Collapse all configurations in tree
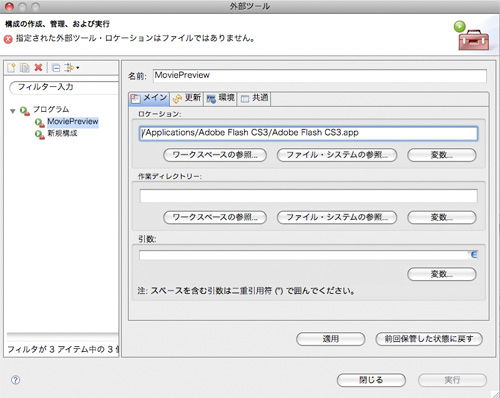Screen dimensions: 500x398 tap(56, 68)
